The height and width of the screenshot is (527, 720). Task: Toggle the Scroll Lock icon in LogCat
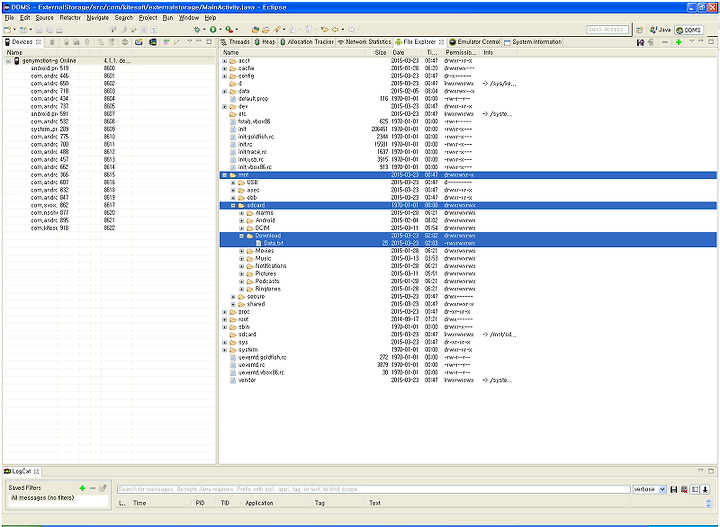click(705, 490)
